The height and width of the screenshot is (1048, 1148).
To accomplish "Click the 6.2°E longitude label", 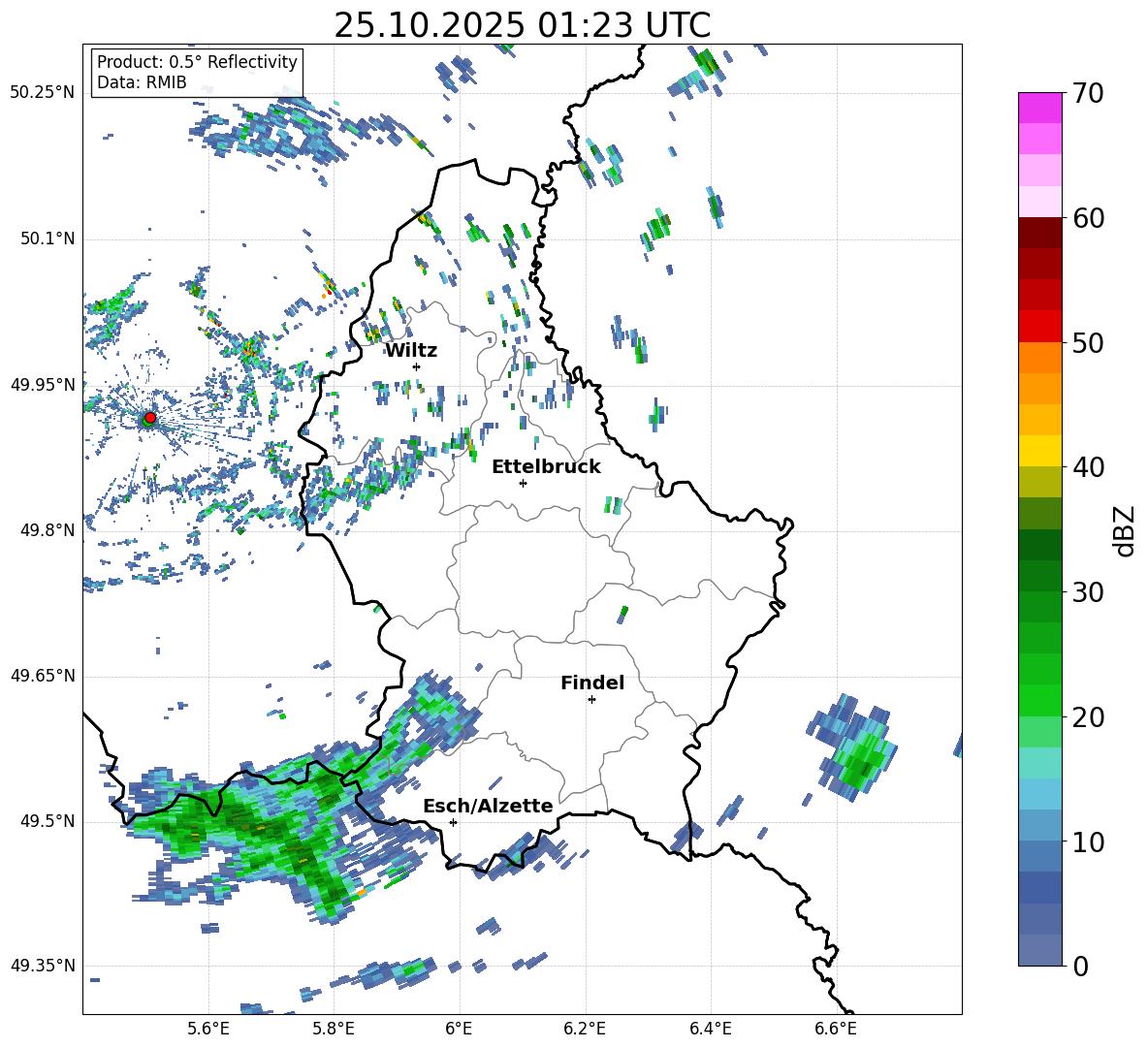I will point(585,1029).
